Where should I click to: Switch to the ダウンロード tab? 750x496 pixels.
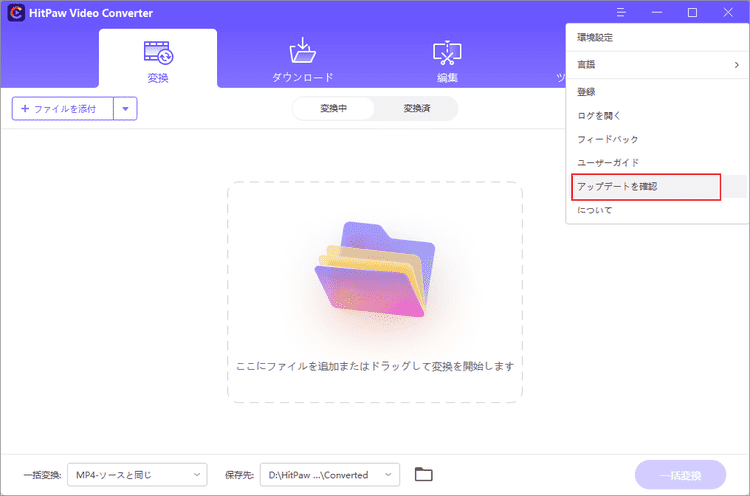pyautogui.click(x=303, y=60)
